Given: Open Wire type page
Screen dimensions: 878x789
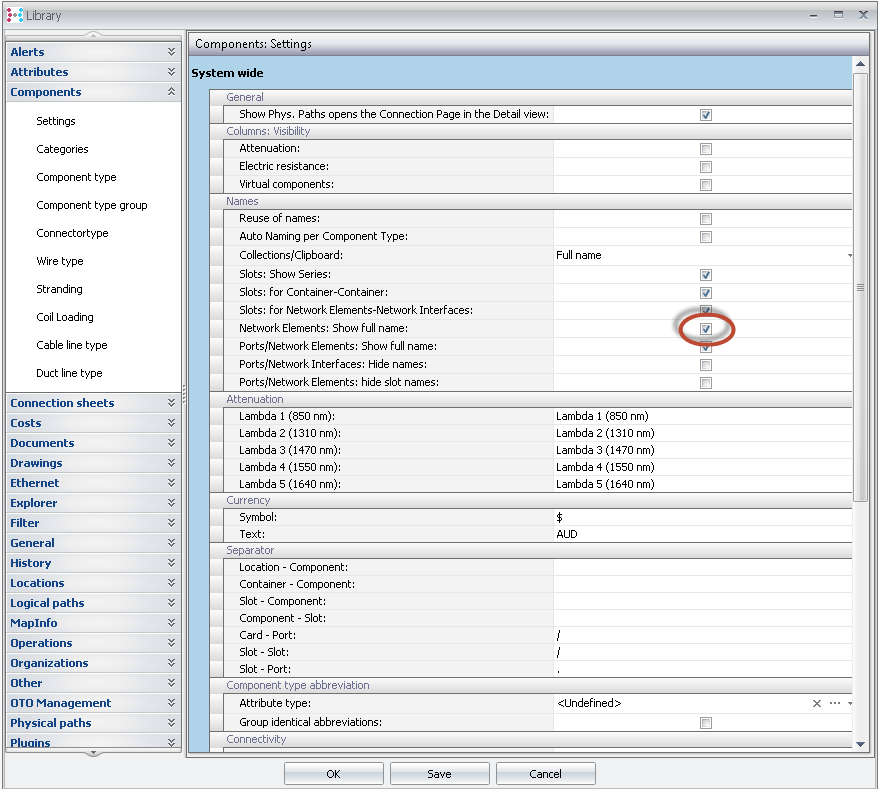Looking at the screenshot, I should coord(60,261).
